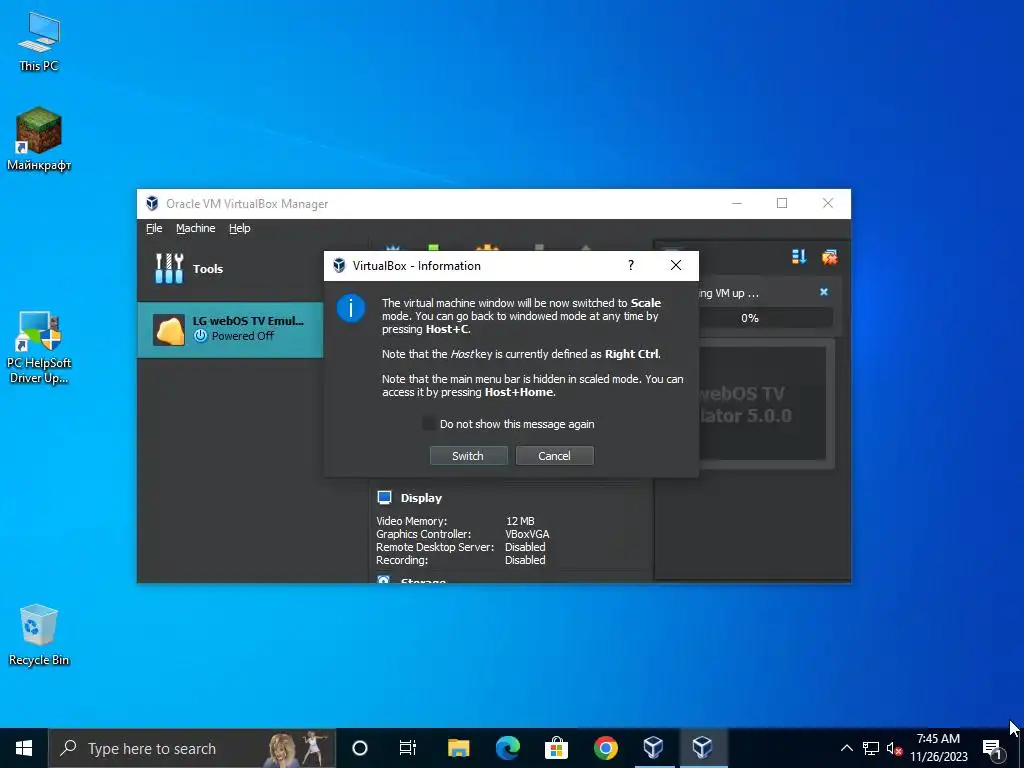
Task: Switch to the active VirtualBox taskbar icon
Action: click(703, 748)
